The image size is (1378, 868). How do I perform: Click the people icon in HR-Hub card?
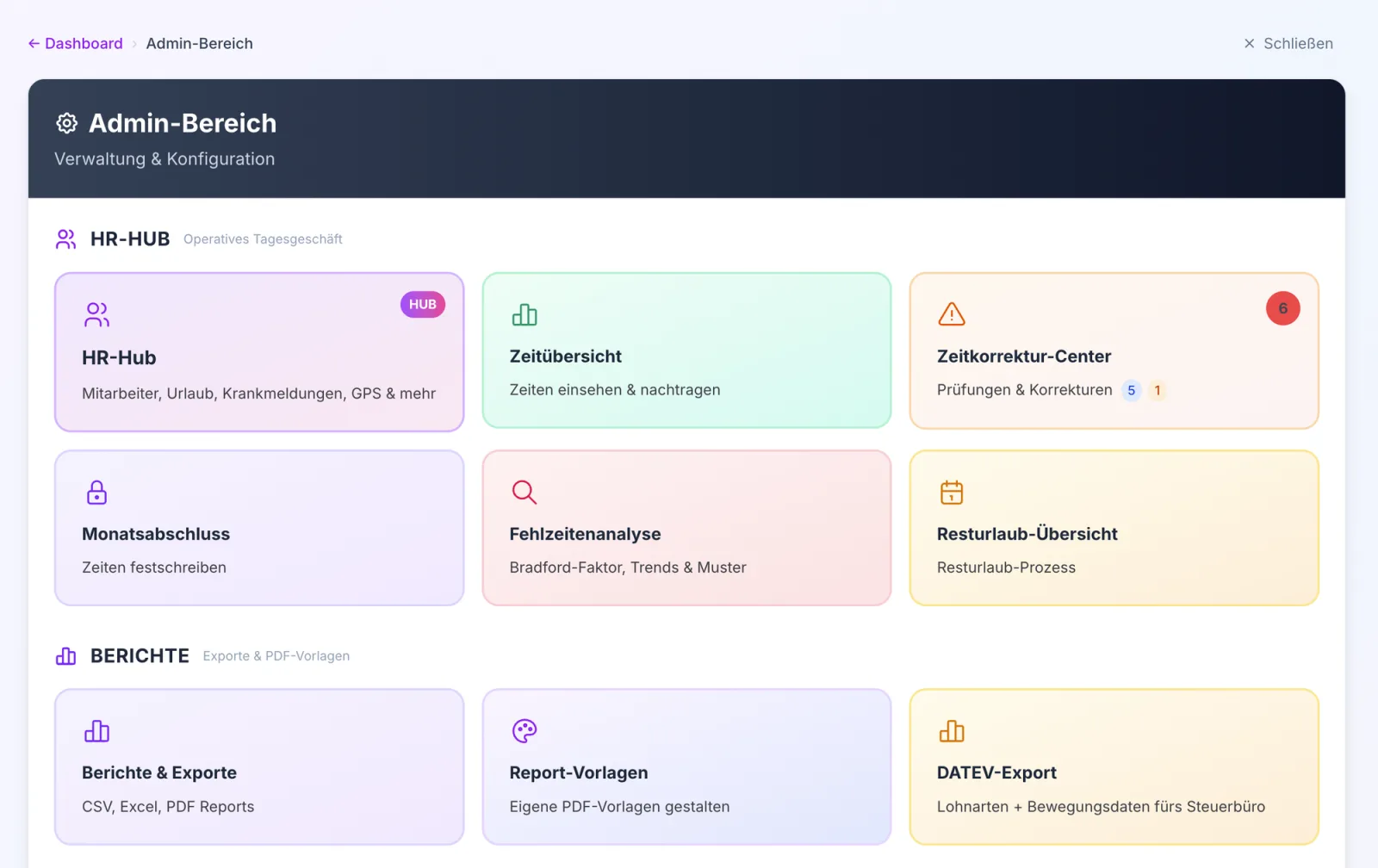[x=96, y=314]
